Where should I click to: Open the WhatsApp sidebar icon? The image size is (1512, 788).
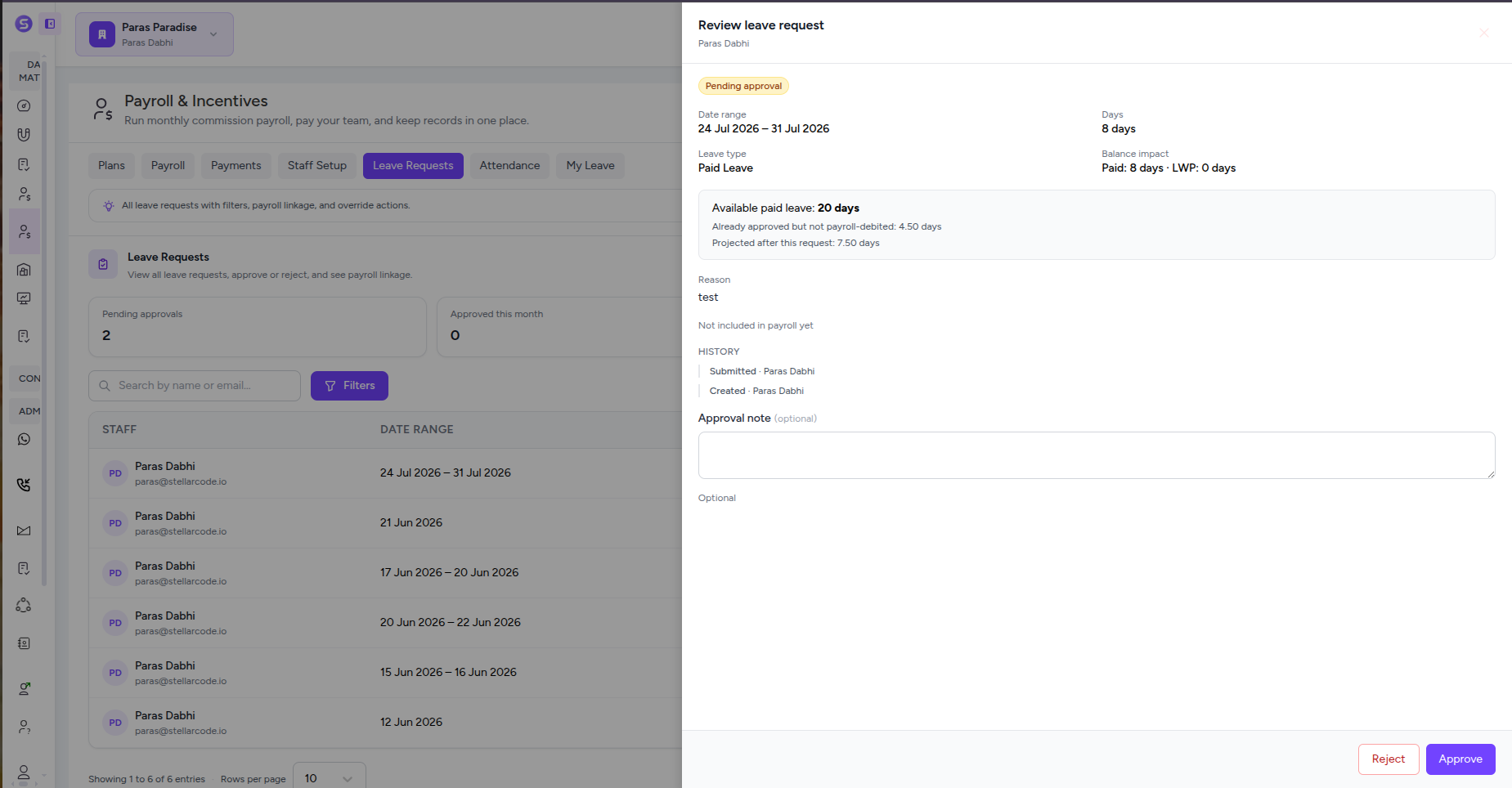(x=24, y=439)
